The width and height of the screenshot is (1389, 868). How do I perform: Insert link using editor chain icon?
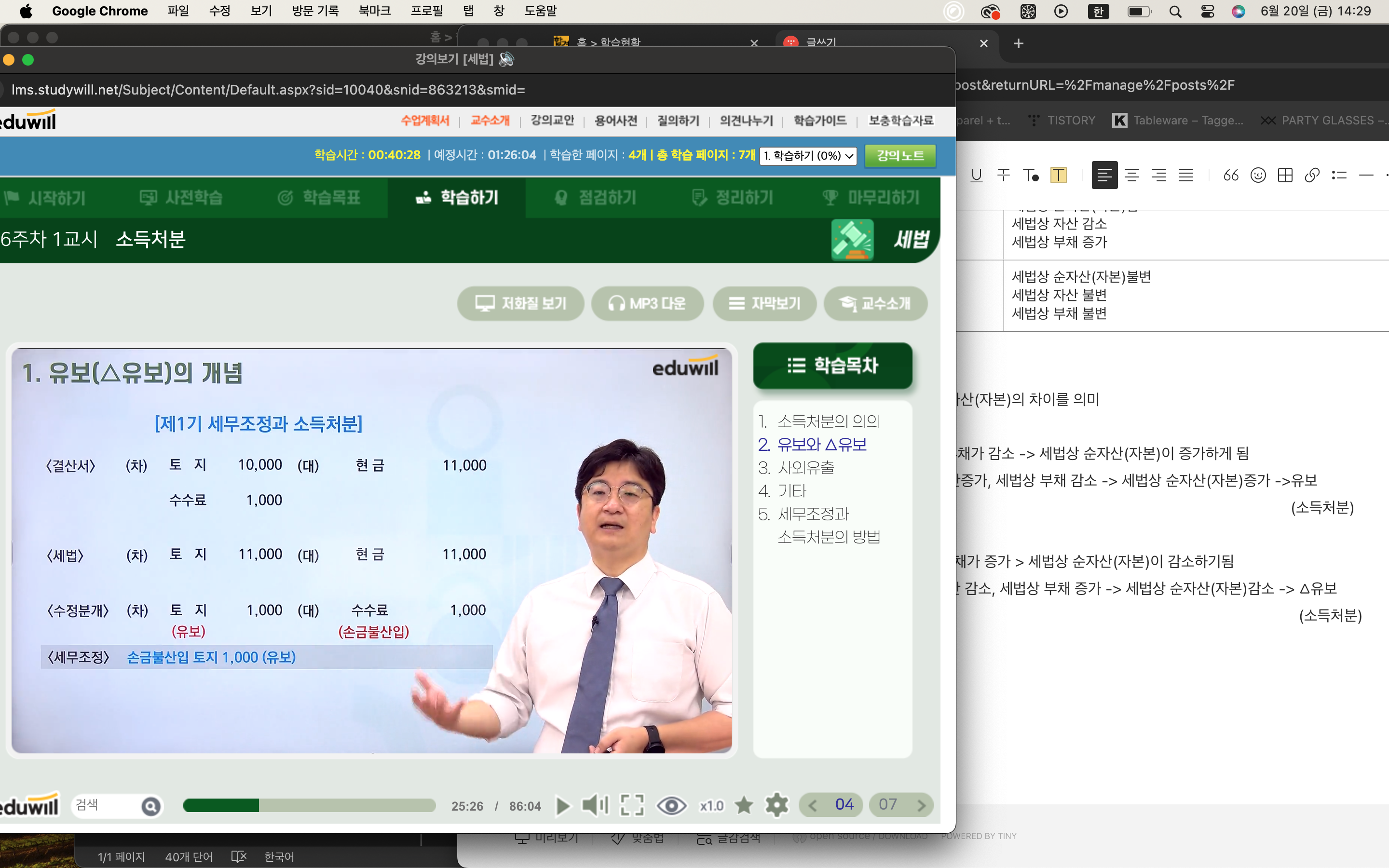1312,175
